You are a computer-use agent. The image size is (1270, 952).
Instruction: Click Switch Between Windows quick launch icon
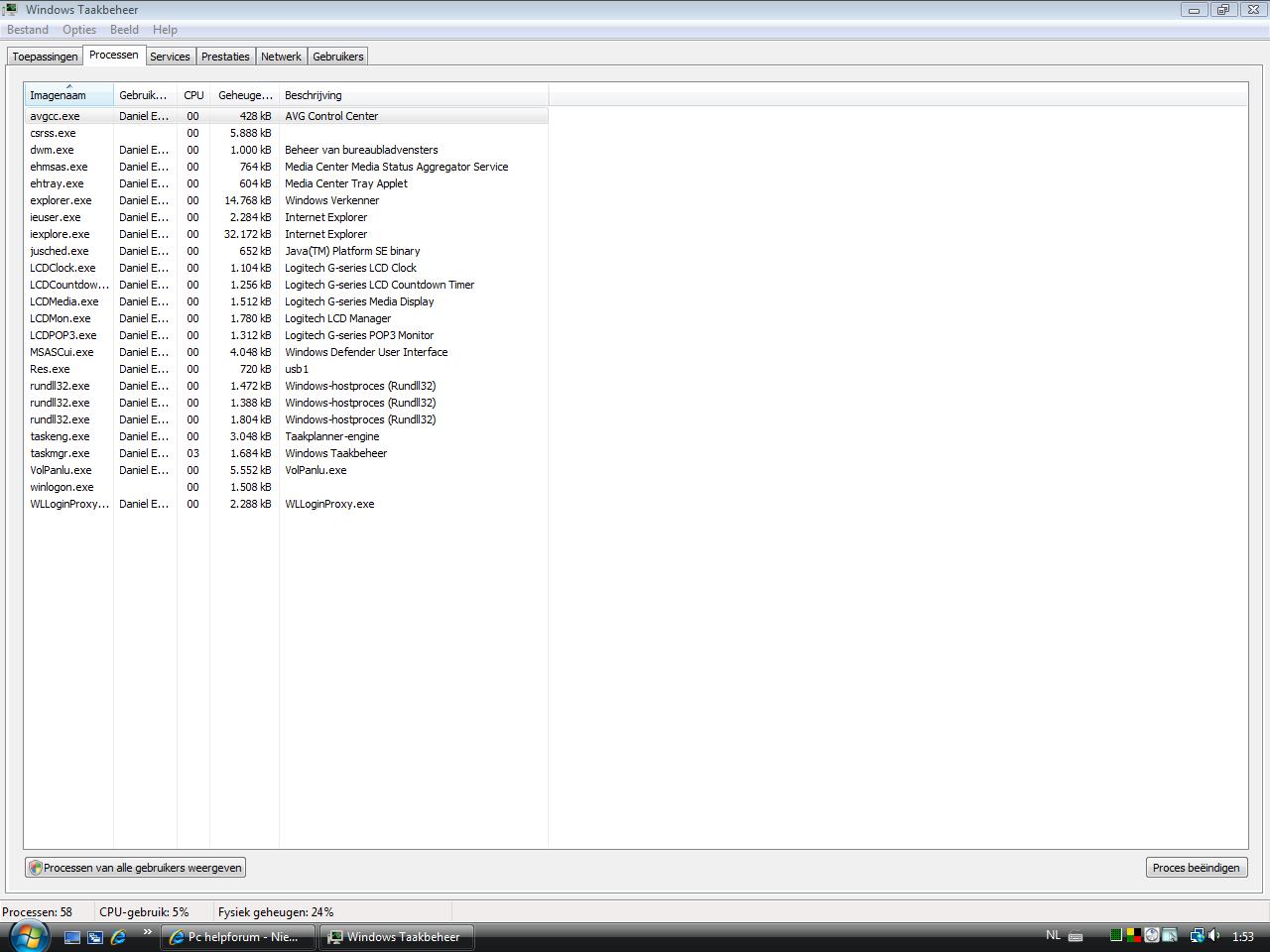click(95, 936)
